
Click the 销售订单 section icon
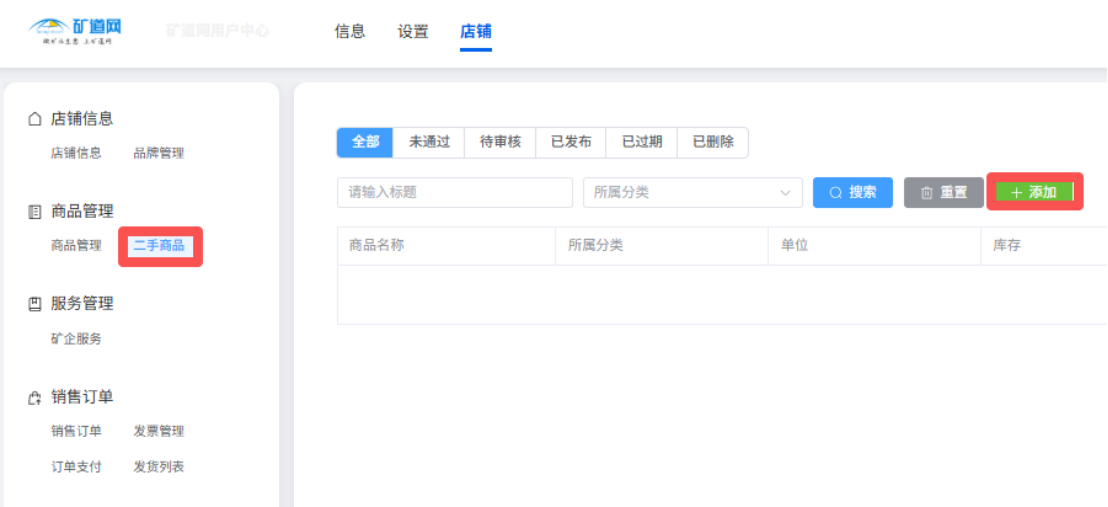tap(35, 398)
